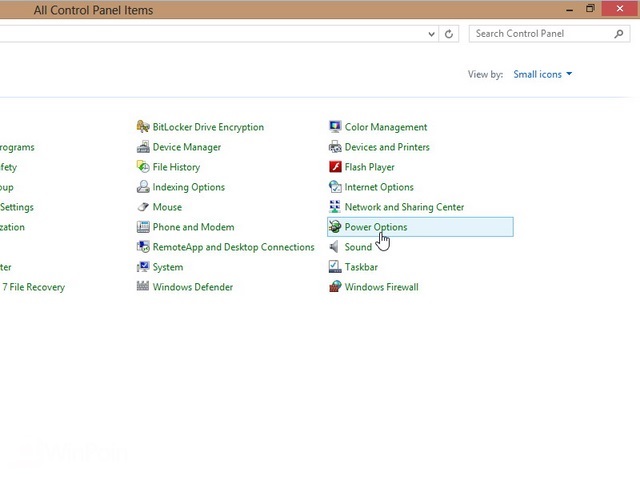Click the Mouse icon

coord(143,207)
